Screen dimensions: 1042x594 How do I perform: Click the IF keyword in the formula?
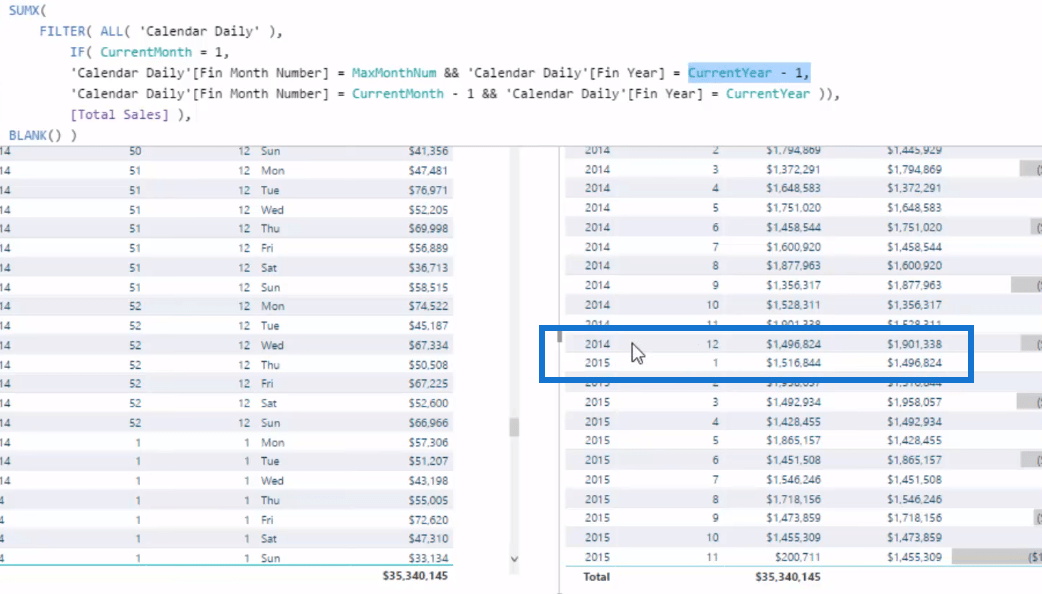[x=77, y=52]
